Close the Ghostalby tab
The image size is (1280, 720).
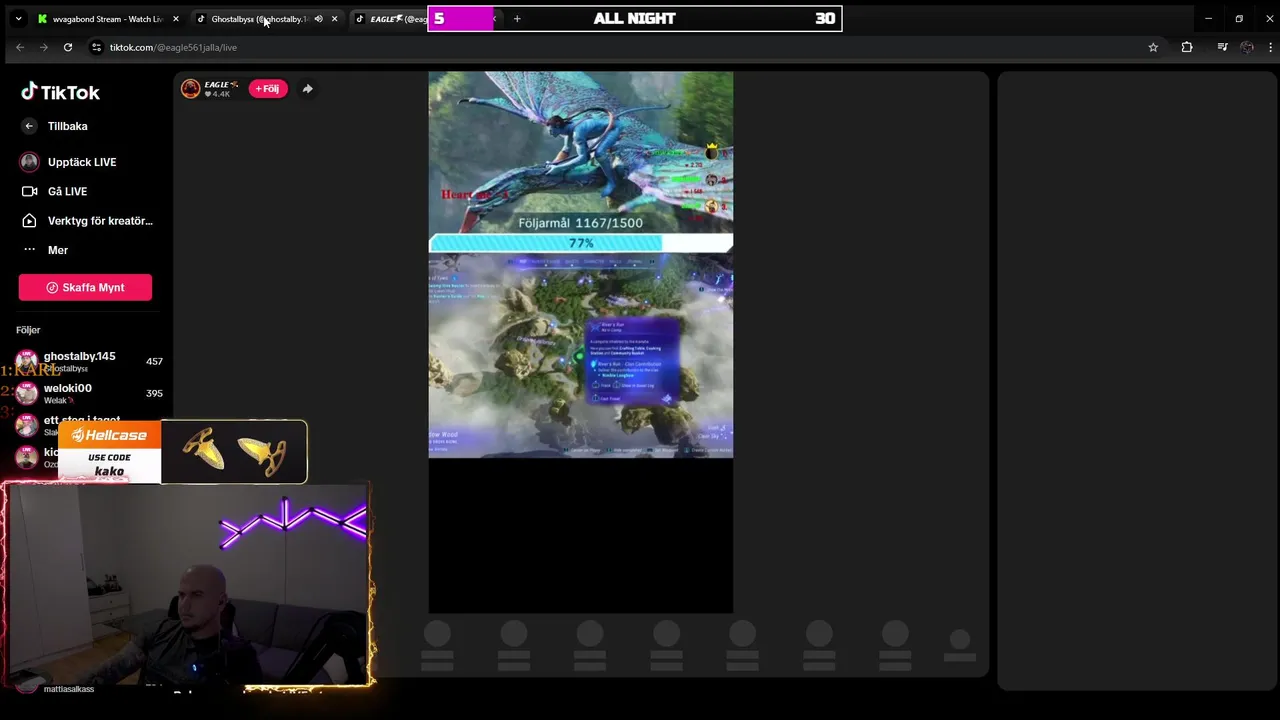coord(334,19)
